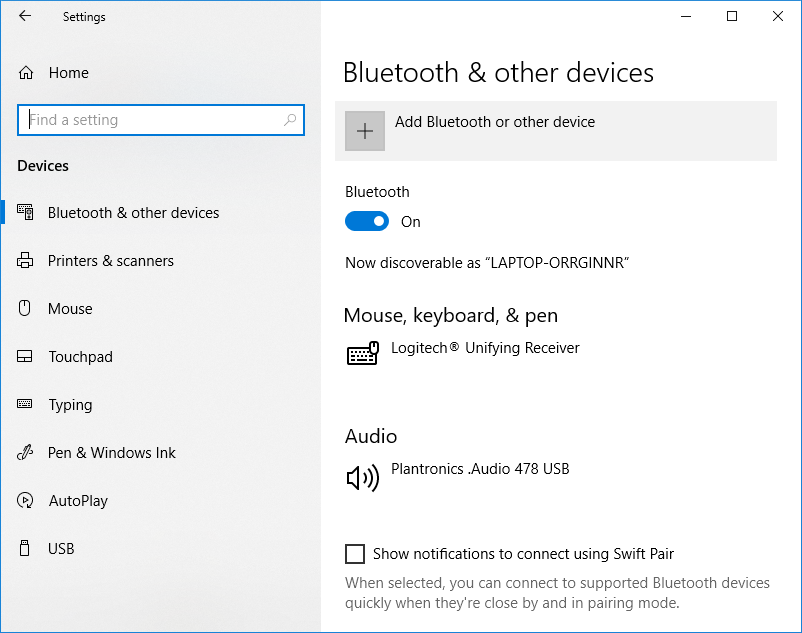Go to Pen & Windows Ink
Viewport: 802px width, 633px height.
click(111, 453)
